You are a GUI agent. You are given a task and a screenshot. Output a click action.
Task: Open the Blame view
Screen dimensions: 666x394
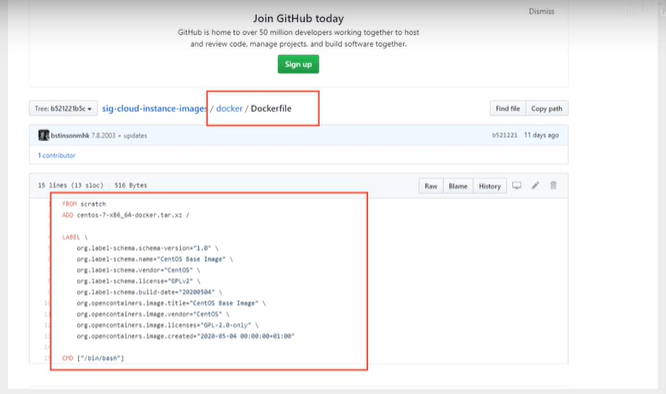[458, 186]
